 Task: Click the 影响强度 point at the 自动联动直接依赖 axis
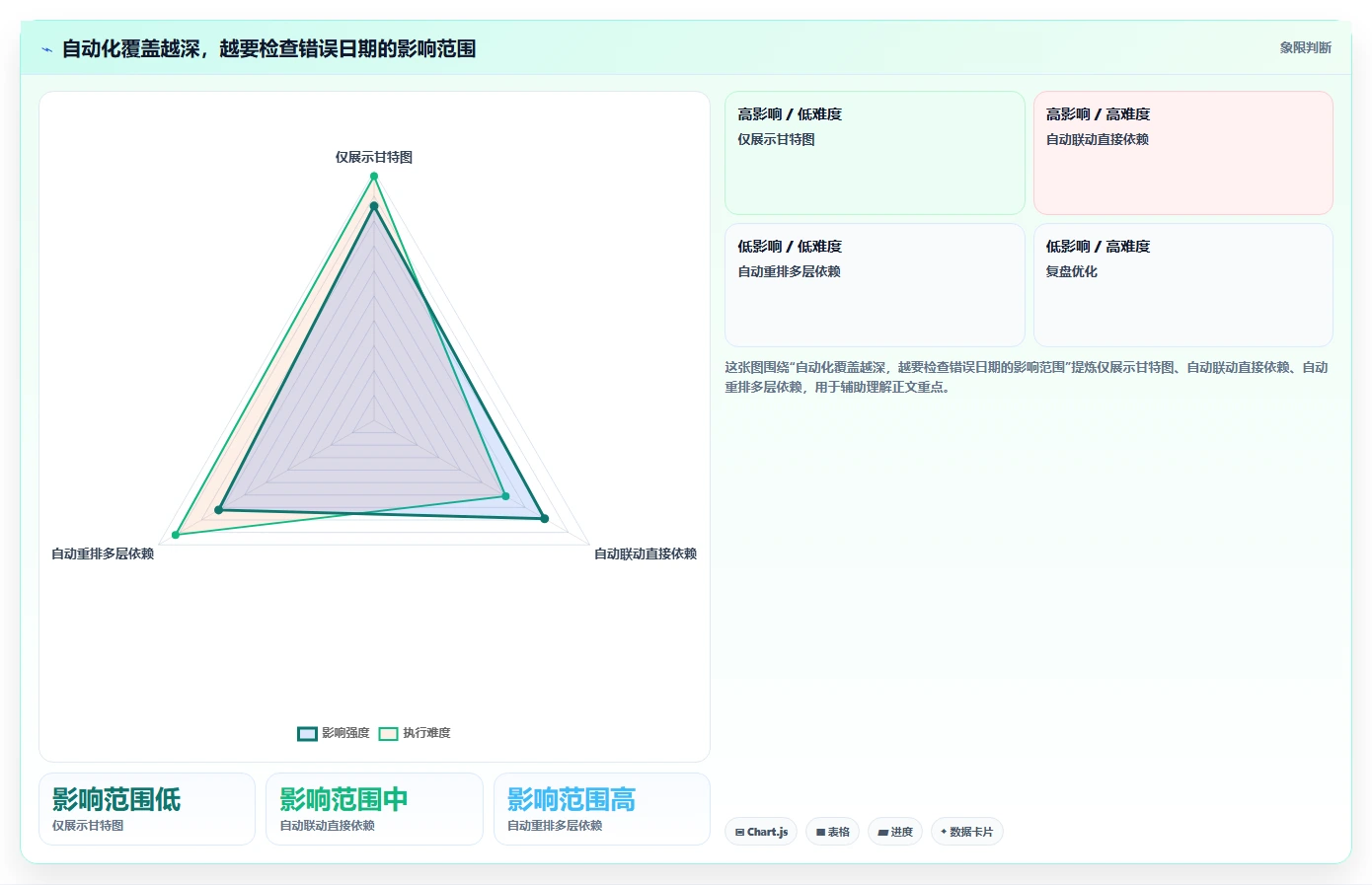click(544, 518)
